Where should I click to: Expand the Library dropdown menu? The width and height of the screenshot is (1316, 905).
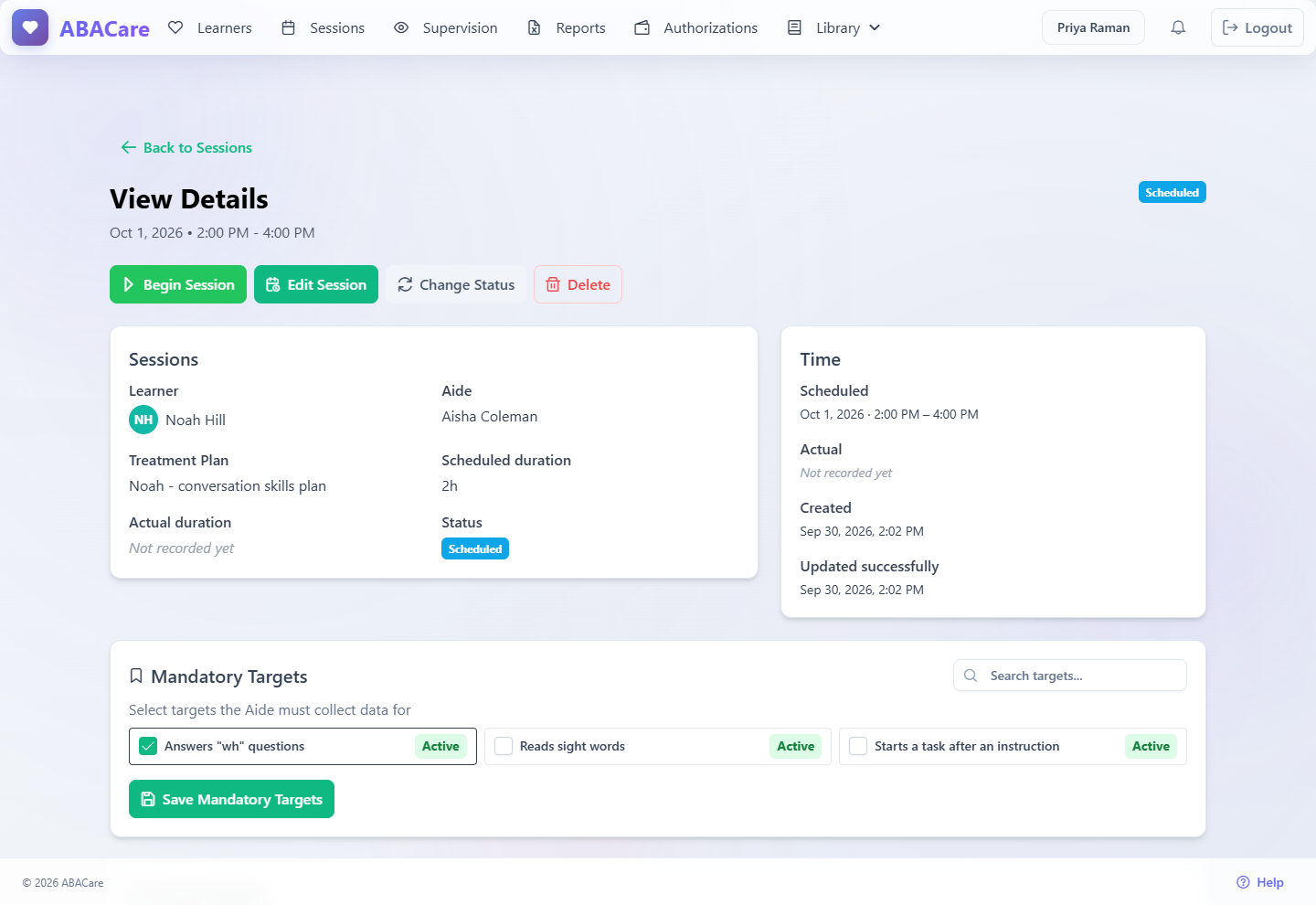(834, 27)
